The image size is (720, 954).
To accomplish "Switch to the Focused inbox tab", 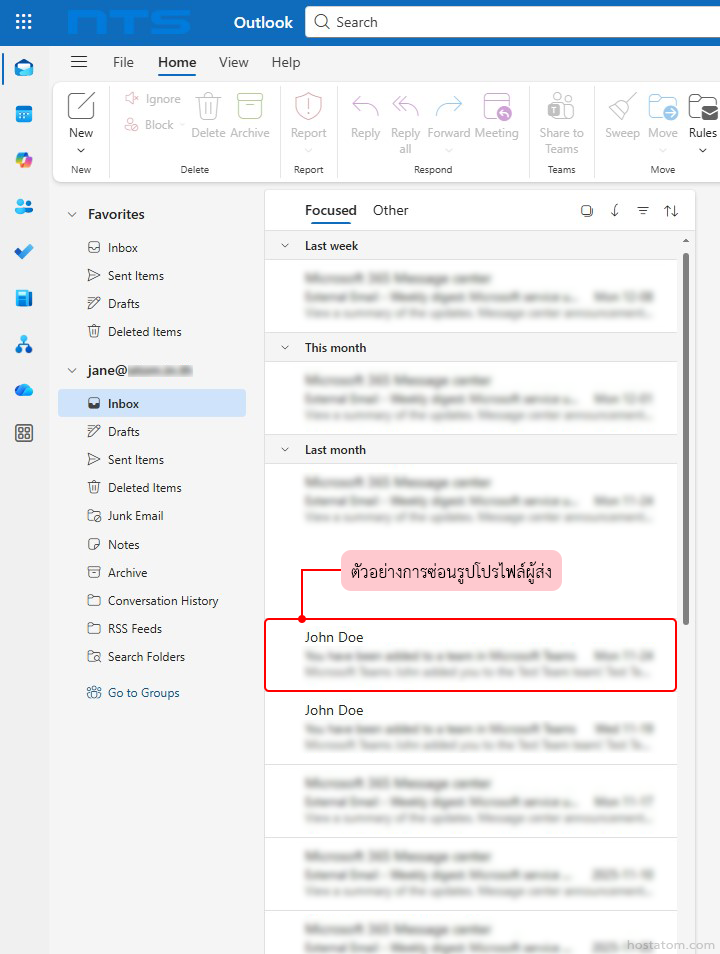I will [330, 211].
